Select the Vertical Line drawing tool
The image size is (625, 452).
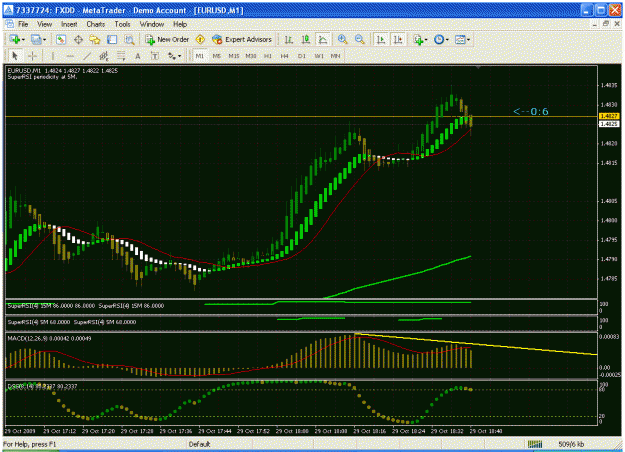point(53,56)
